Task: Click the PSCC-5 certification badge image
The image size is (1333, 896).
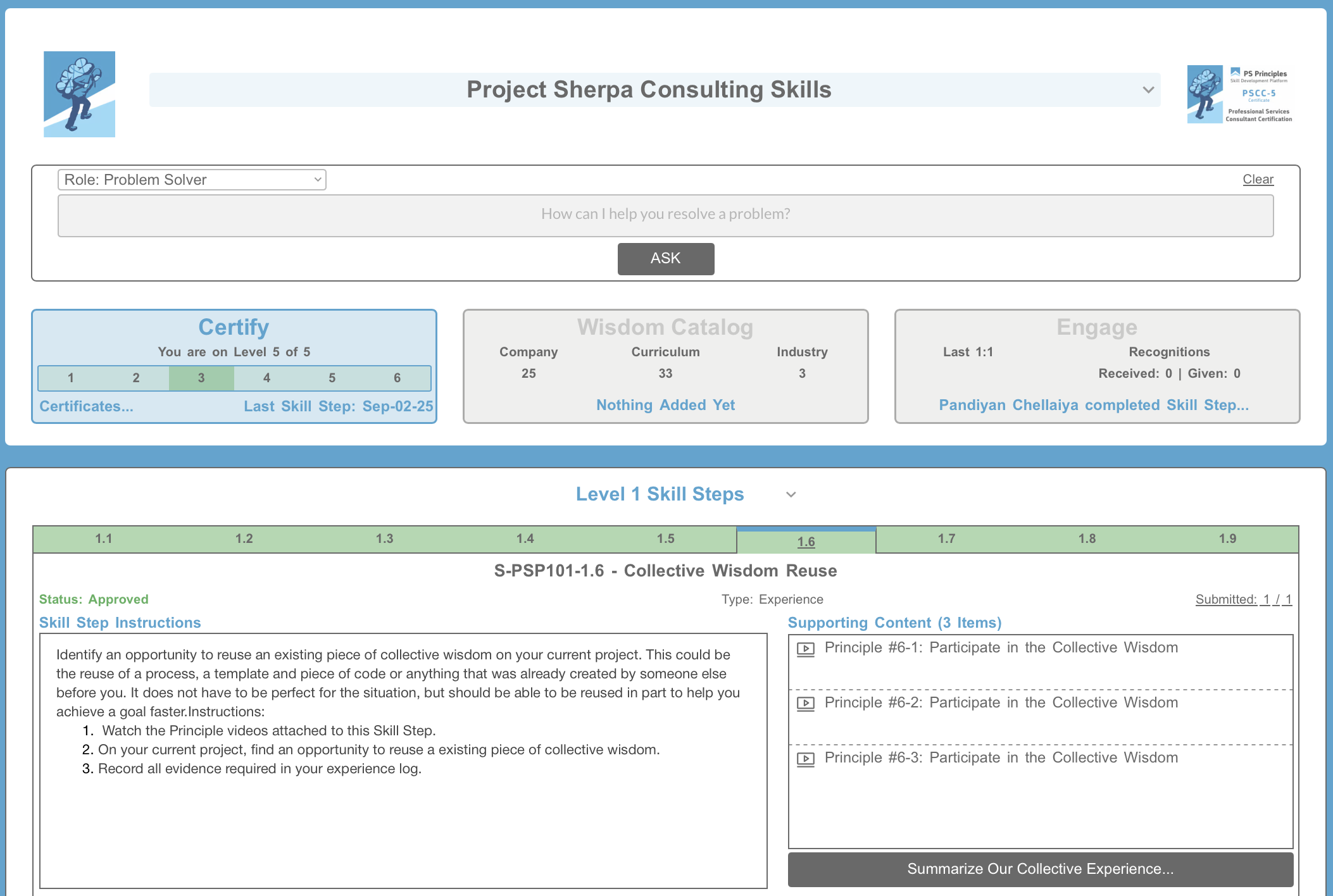Action: (1239, 94)
